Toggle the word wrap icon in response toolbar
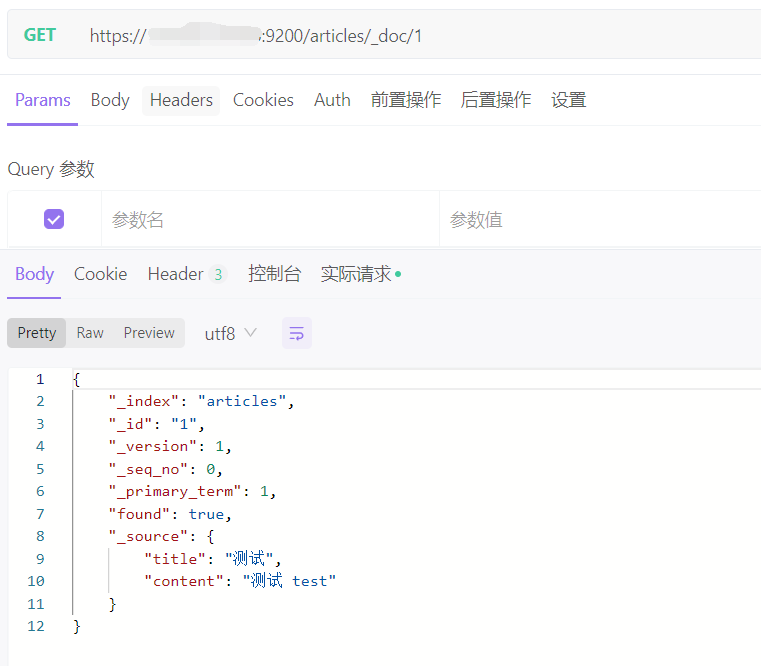761x666 pixels. point(296,334)
